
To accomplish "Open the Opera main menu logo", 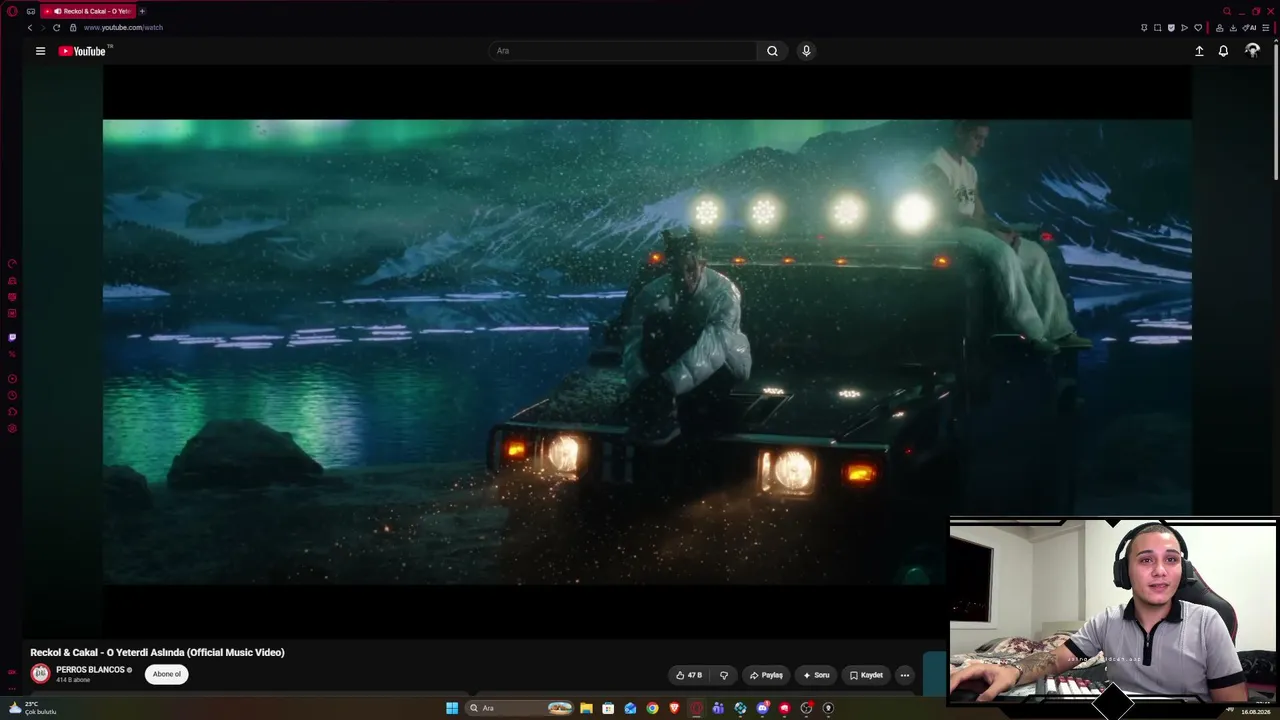I will point(12,11).
